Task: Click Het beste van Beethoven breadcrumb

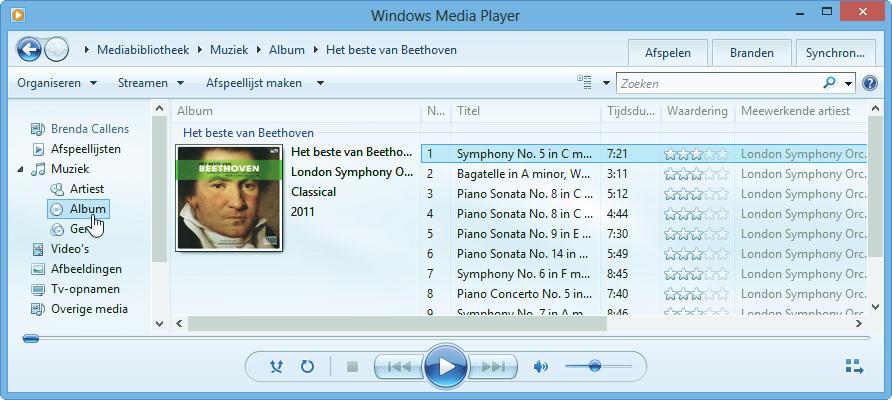Action: 391,50
